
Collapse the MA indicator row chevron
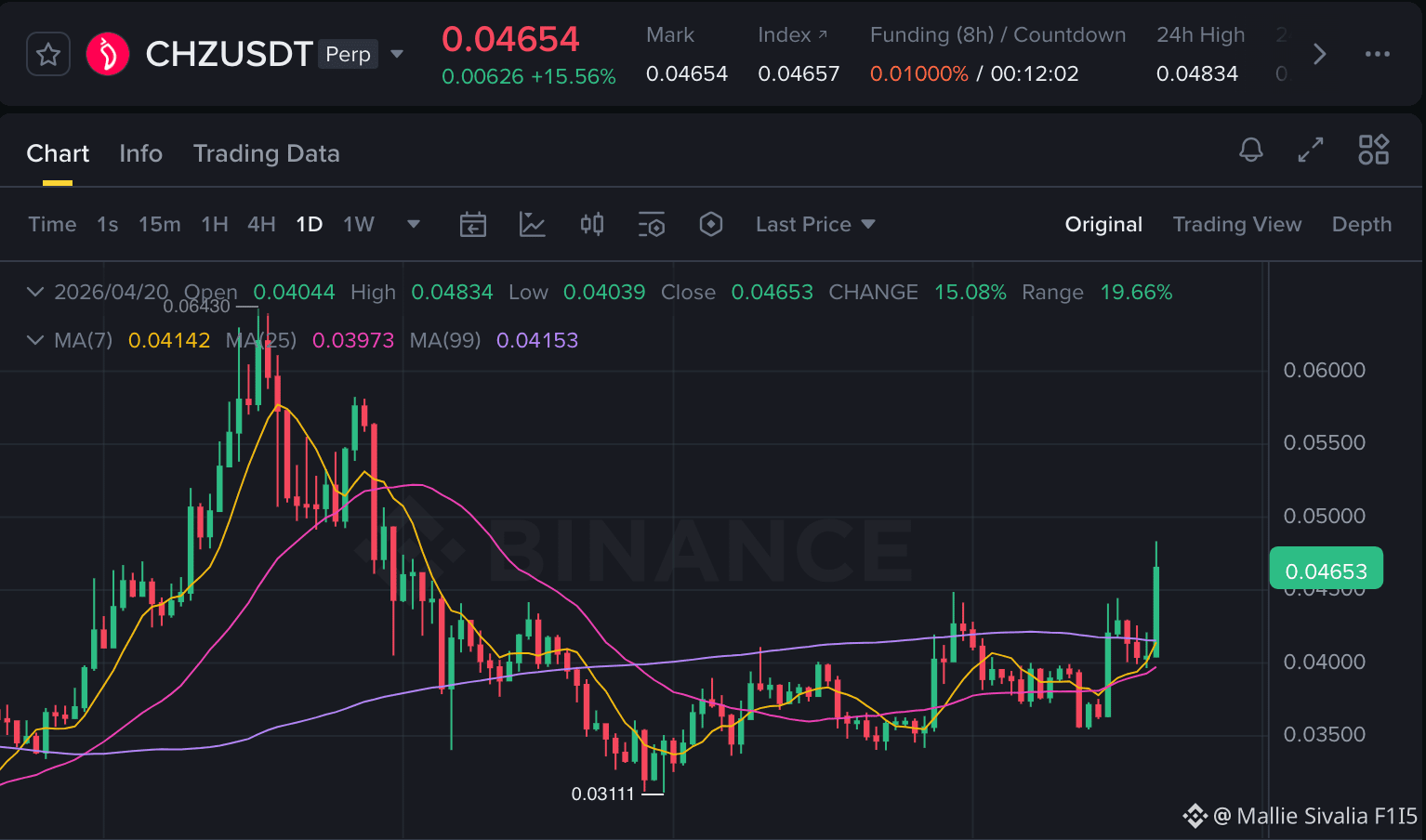[35, 340]
